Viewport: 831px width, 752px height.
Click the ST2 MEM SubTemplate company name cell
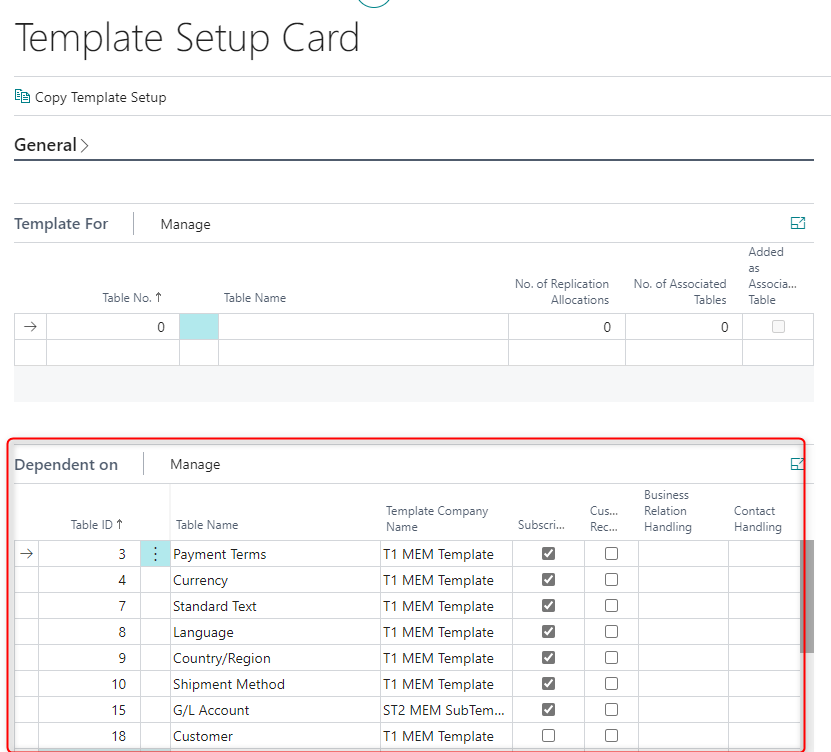point(438,709)
